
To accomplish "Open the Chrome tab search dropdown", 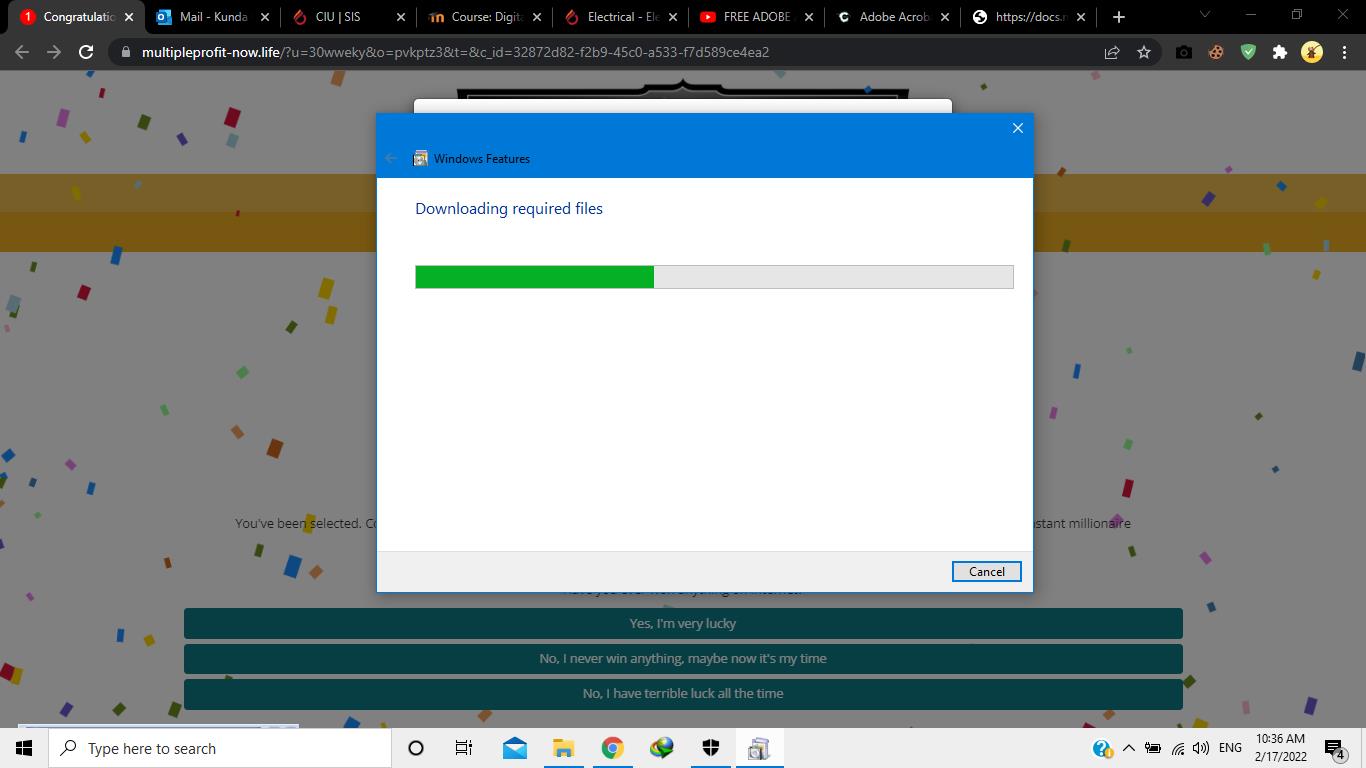I will pyautogui.click(x=1204, y=16).
